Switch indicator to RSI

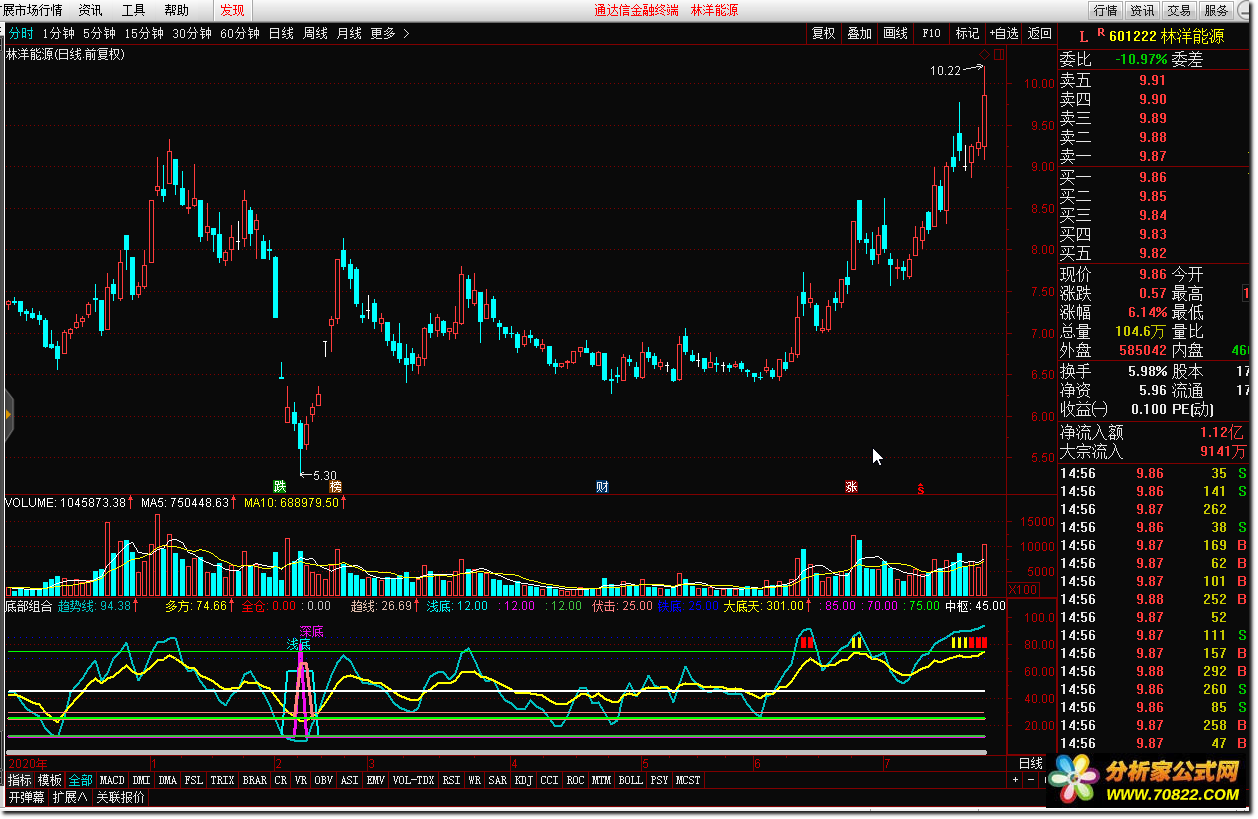(x=452, y=780)
